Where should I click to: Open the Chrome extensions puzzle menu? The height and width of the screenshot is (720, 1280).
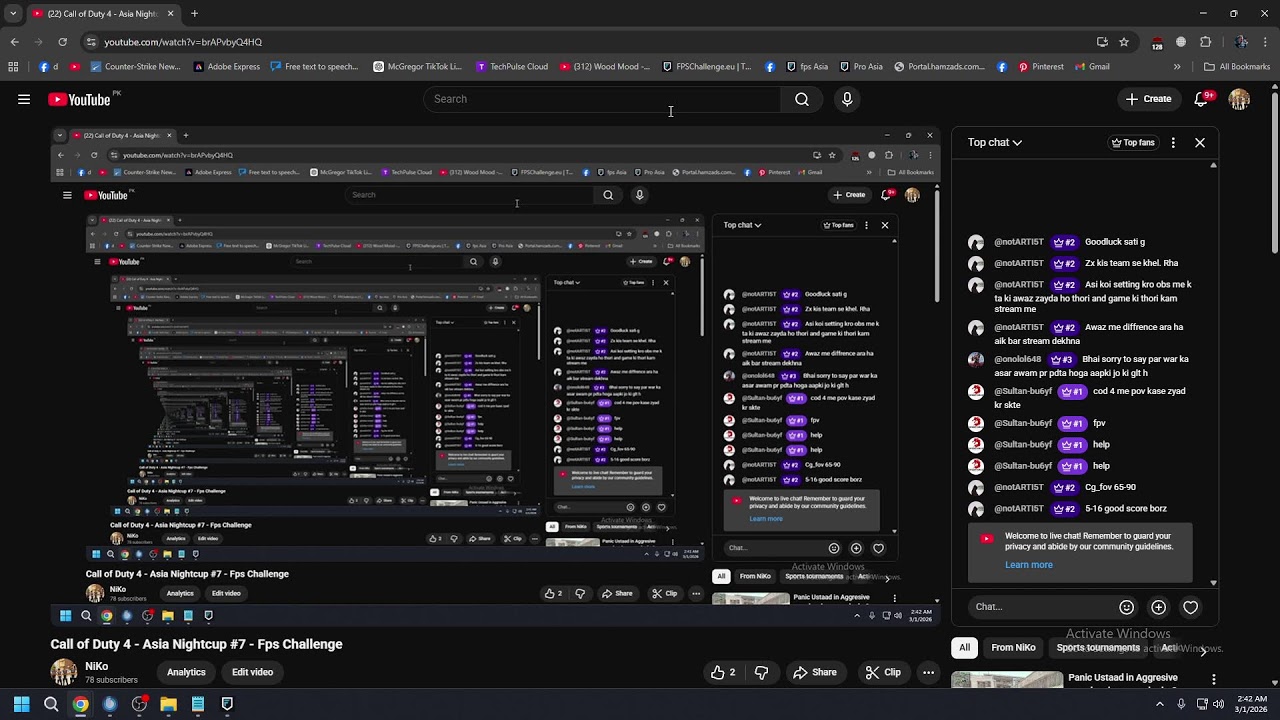[1205, 42]
